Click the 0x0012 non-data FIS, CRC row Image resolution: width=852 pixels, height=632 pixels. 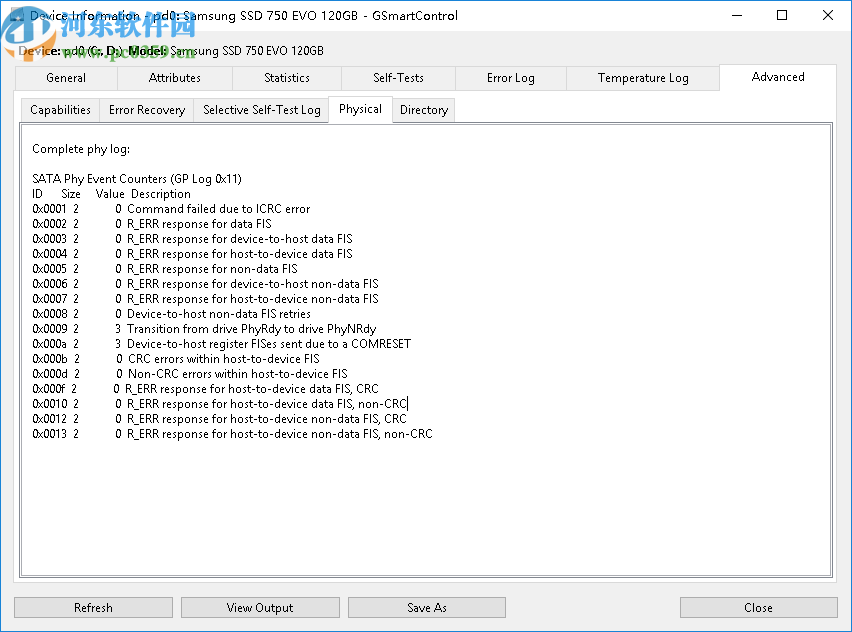pyautogui.click(x=220, y=419)
